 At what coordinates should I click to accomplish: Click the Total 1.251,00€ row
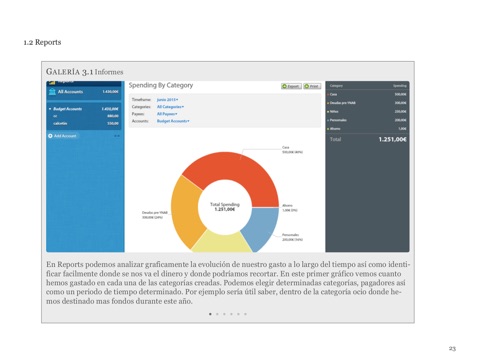(367, 139)
